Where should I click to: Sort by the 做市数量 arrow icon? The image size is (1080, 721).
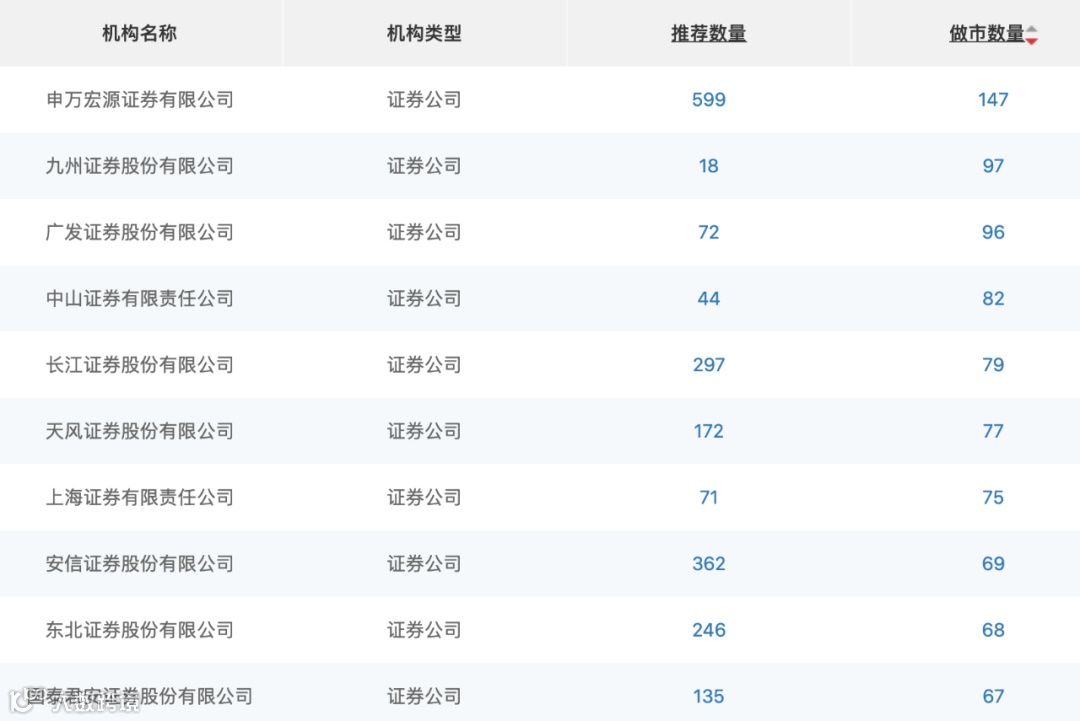(x=1031, y=34)
